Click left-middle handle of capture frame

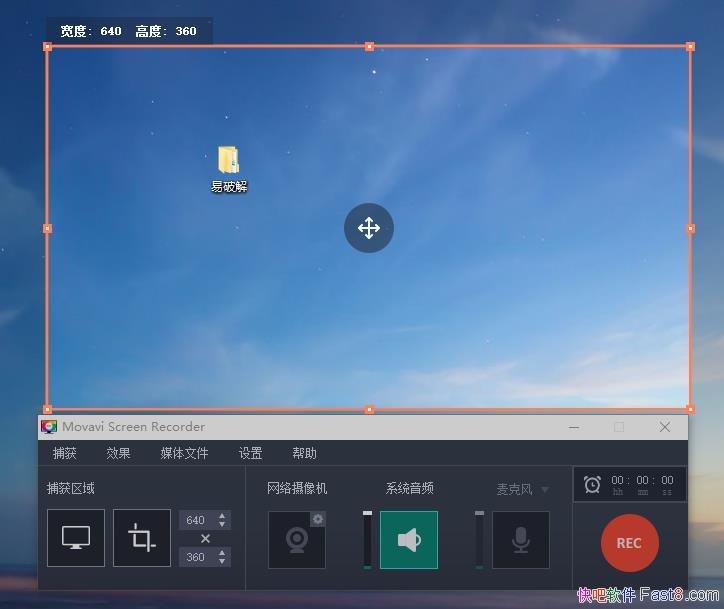click(x=47, y=228)
